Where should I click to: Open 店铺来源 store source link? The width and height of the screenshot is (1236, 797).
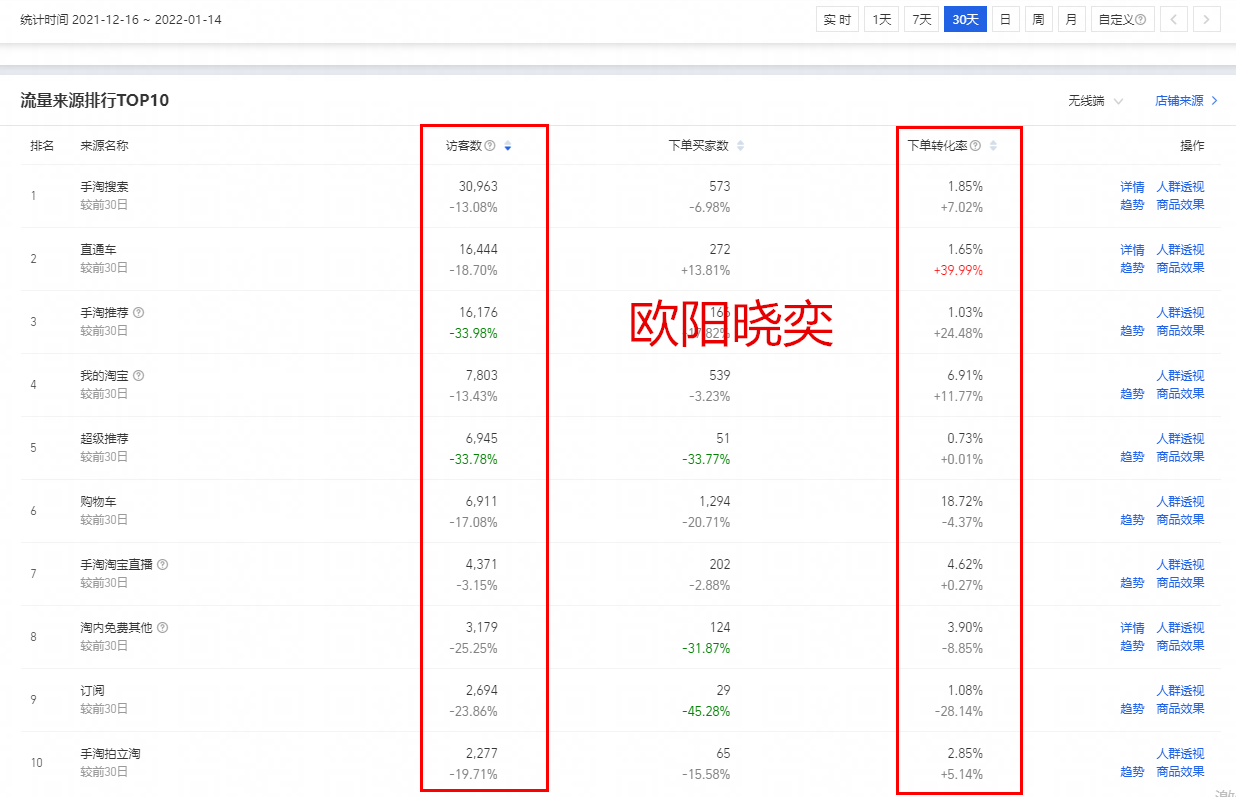[x=1186, y=101]
